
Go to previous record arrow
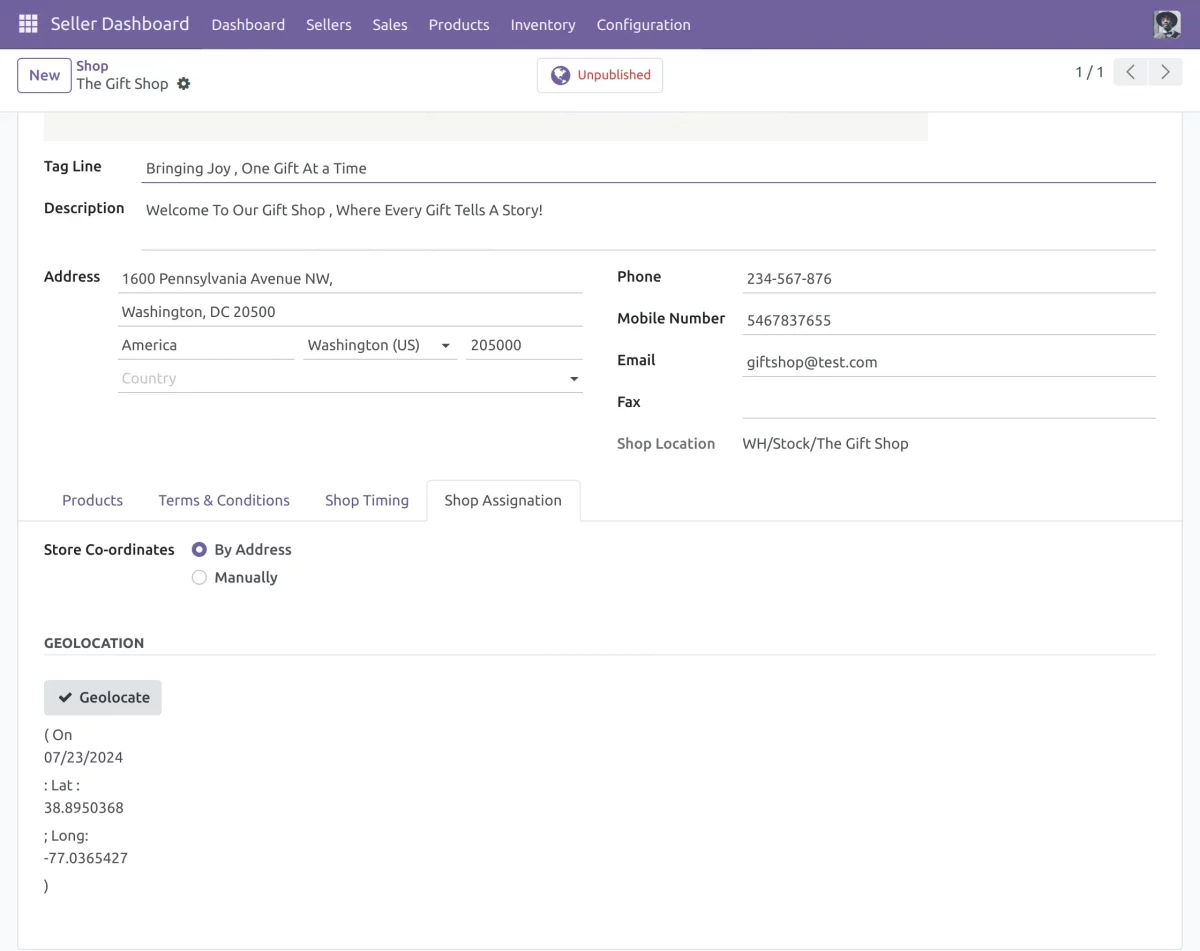[1130, 72]
